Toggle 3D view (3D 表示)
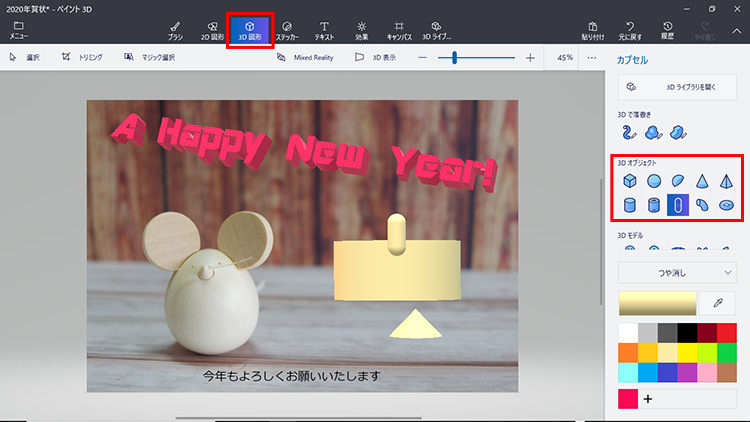 pos(374,58)
